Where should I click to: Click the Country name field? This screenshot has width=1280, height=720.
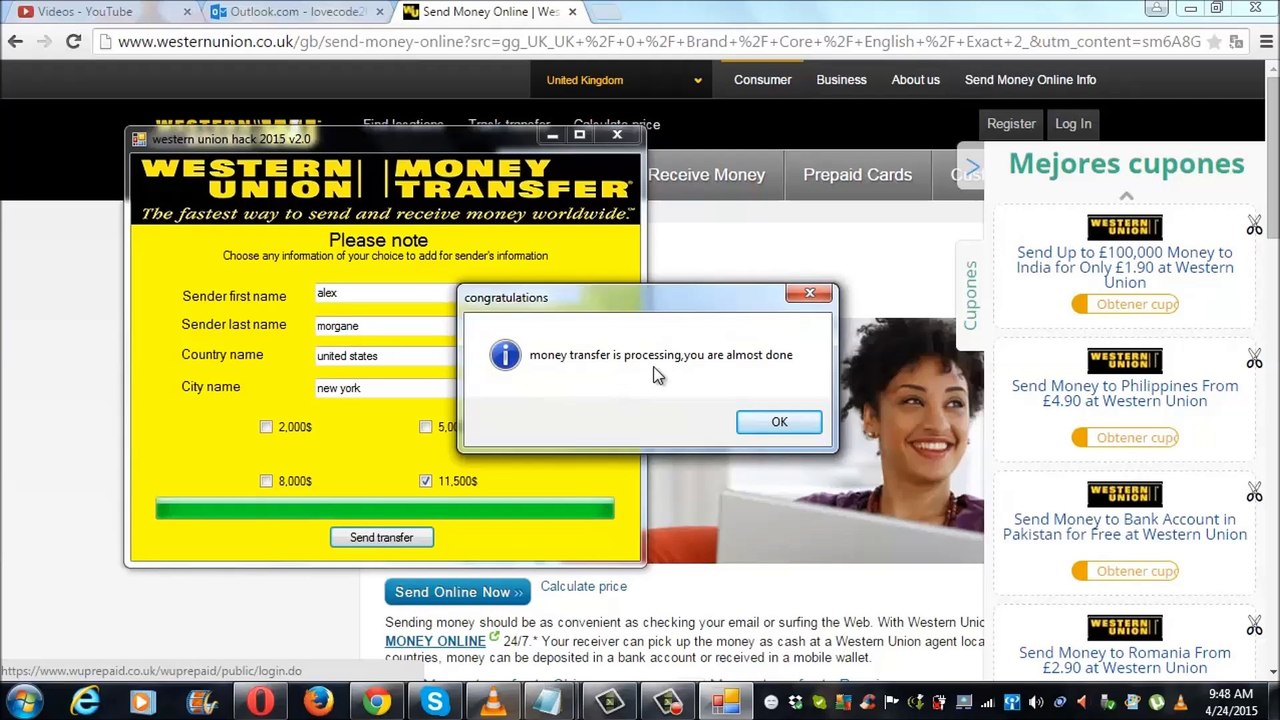coord(385,356)
